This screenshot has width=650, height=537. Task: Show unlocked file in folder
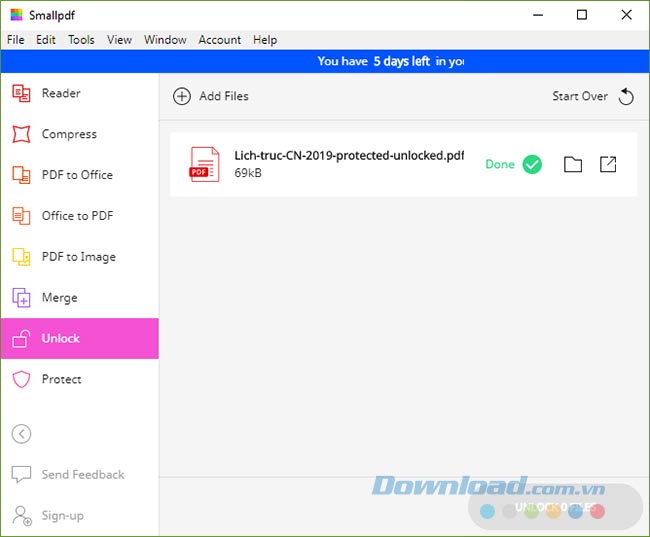[573, 164]
